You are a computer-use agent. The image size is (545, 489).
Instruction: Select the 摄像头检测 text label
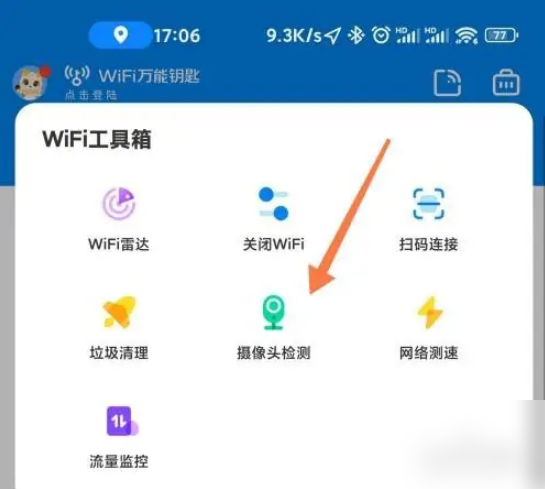(x=274, y=353)
